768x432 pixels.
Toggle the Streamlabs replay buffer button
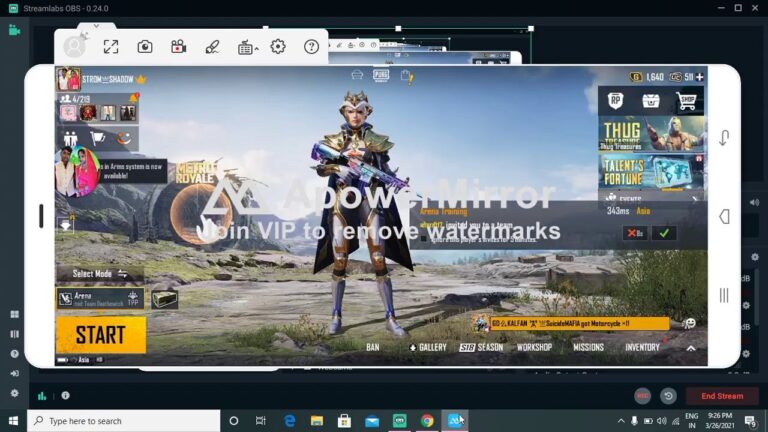coord(668,396)
